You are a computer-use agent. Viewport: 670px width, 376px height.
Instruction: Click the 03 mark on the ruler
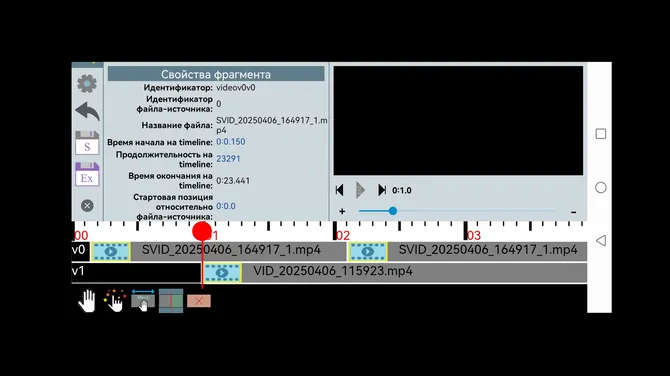[x=473, y=235]
